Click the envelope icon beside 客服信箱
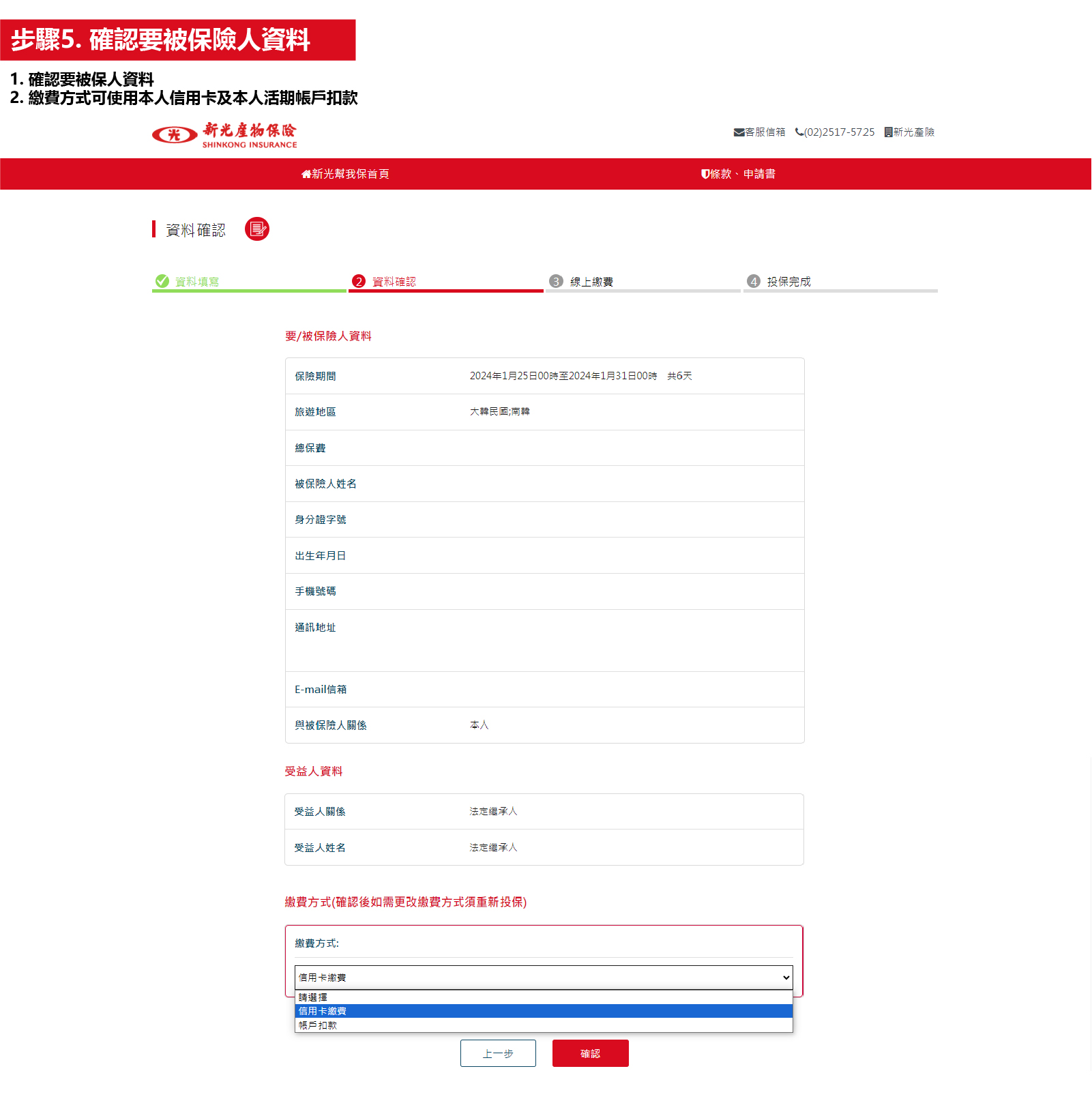The image size is (1092, 1101). (x=739, y=132)
